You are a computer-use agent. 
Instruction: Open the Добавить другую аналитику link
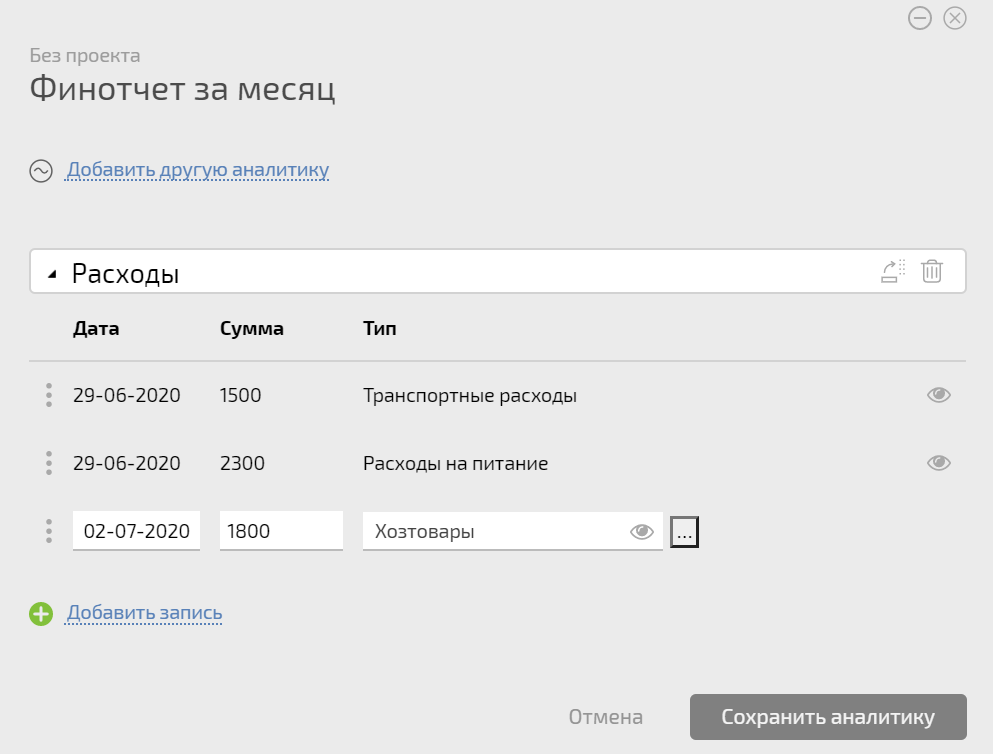coord(198,170)
